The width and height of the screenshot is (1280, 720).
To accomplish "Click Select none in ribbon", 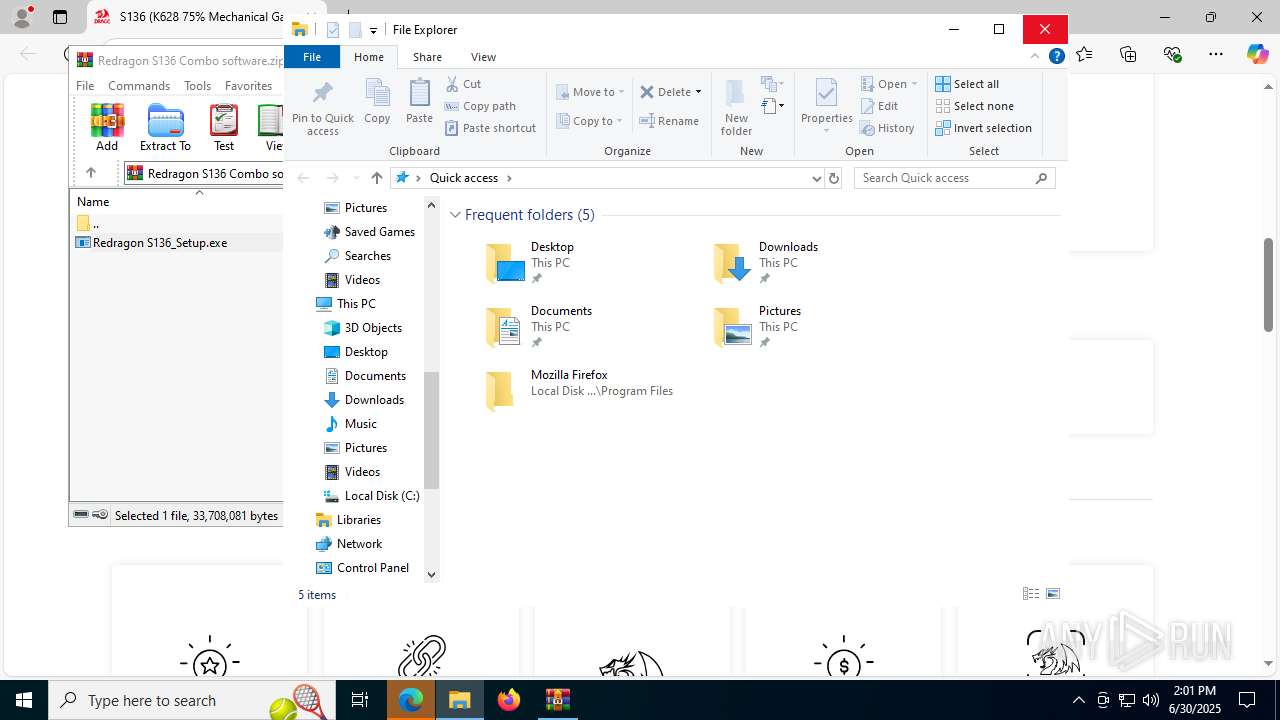I will coord(974,106).
